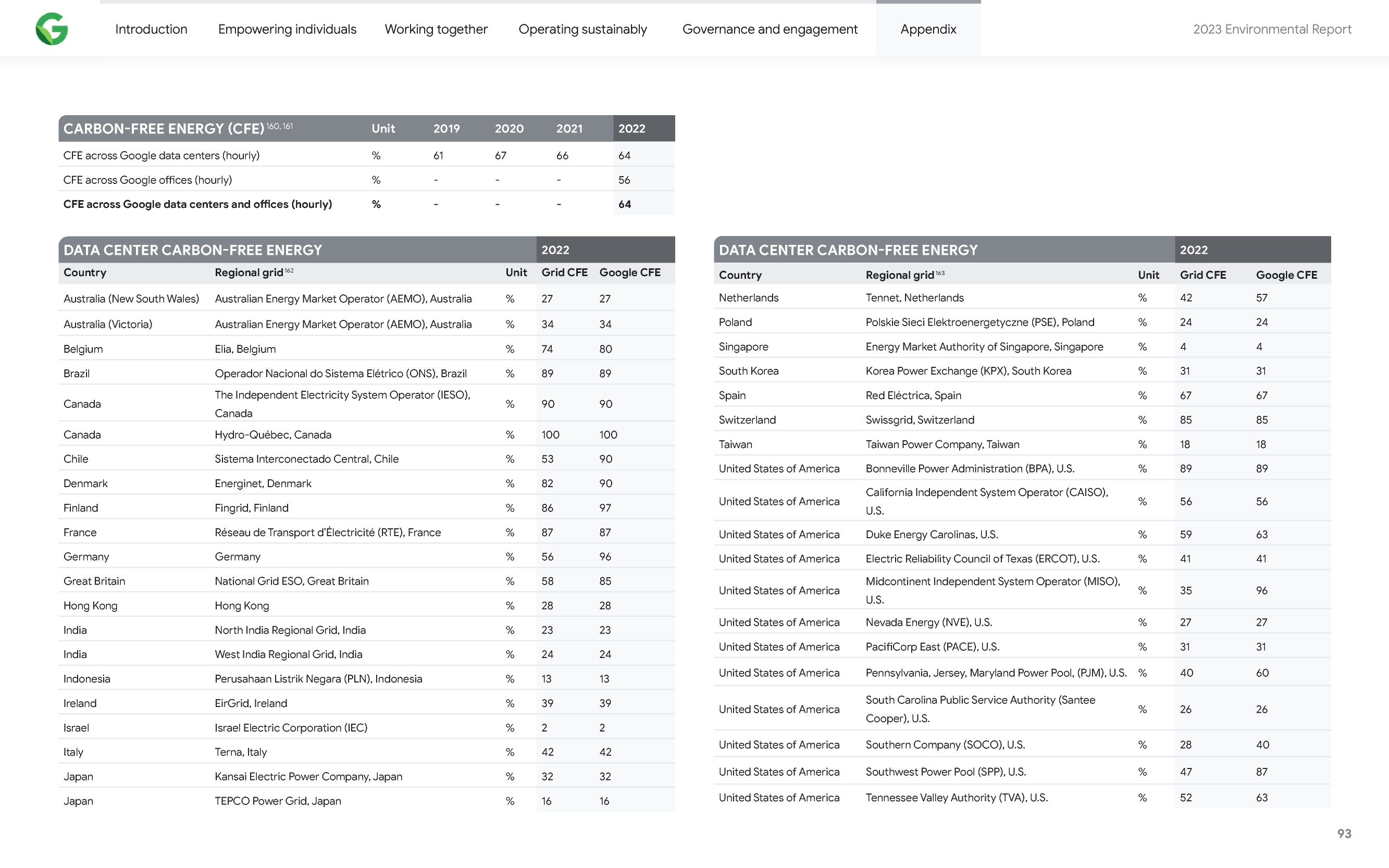
Task: Click Southwest Power Pool (SPP), U.S.
Action: [x=945, y=772]
